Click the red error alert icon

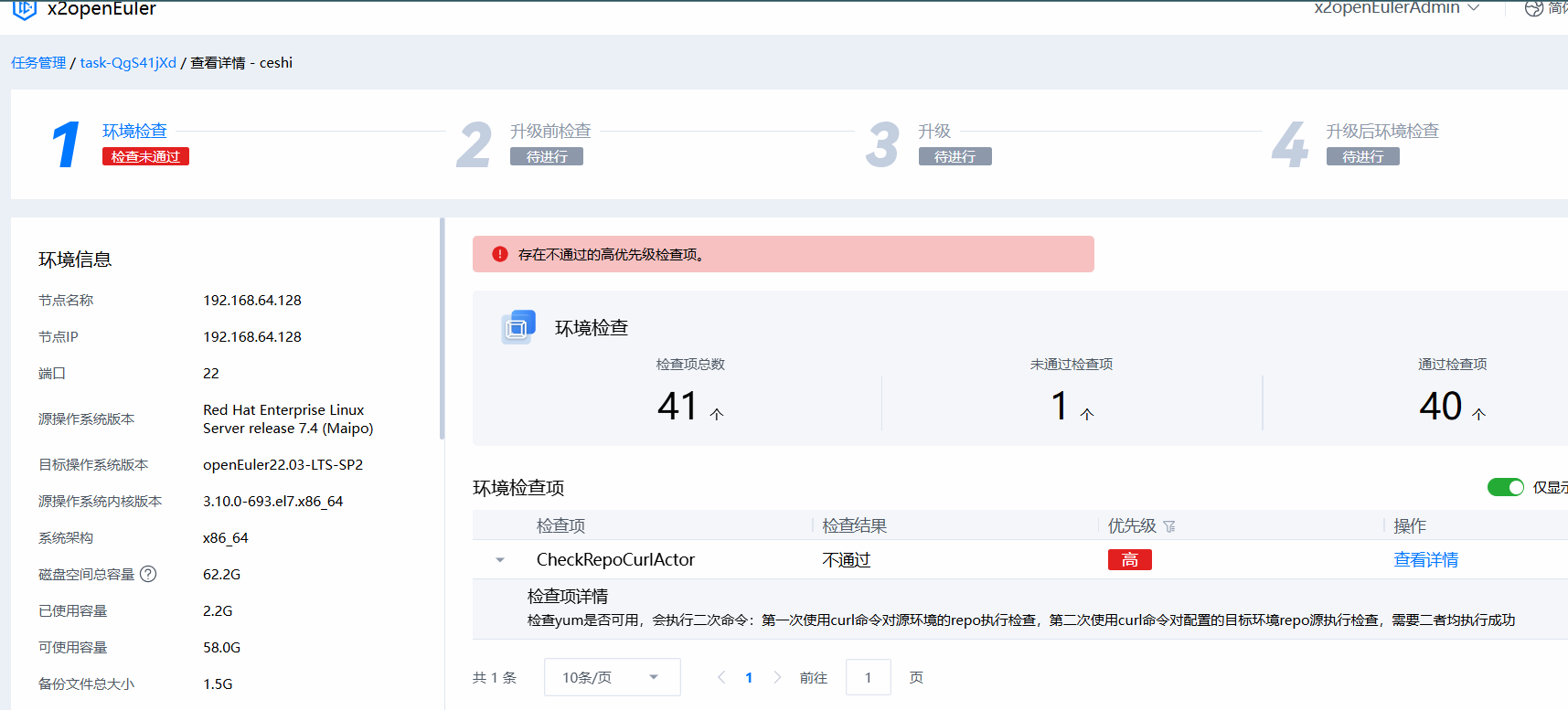[500, 254]
